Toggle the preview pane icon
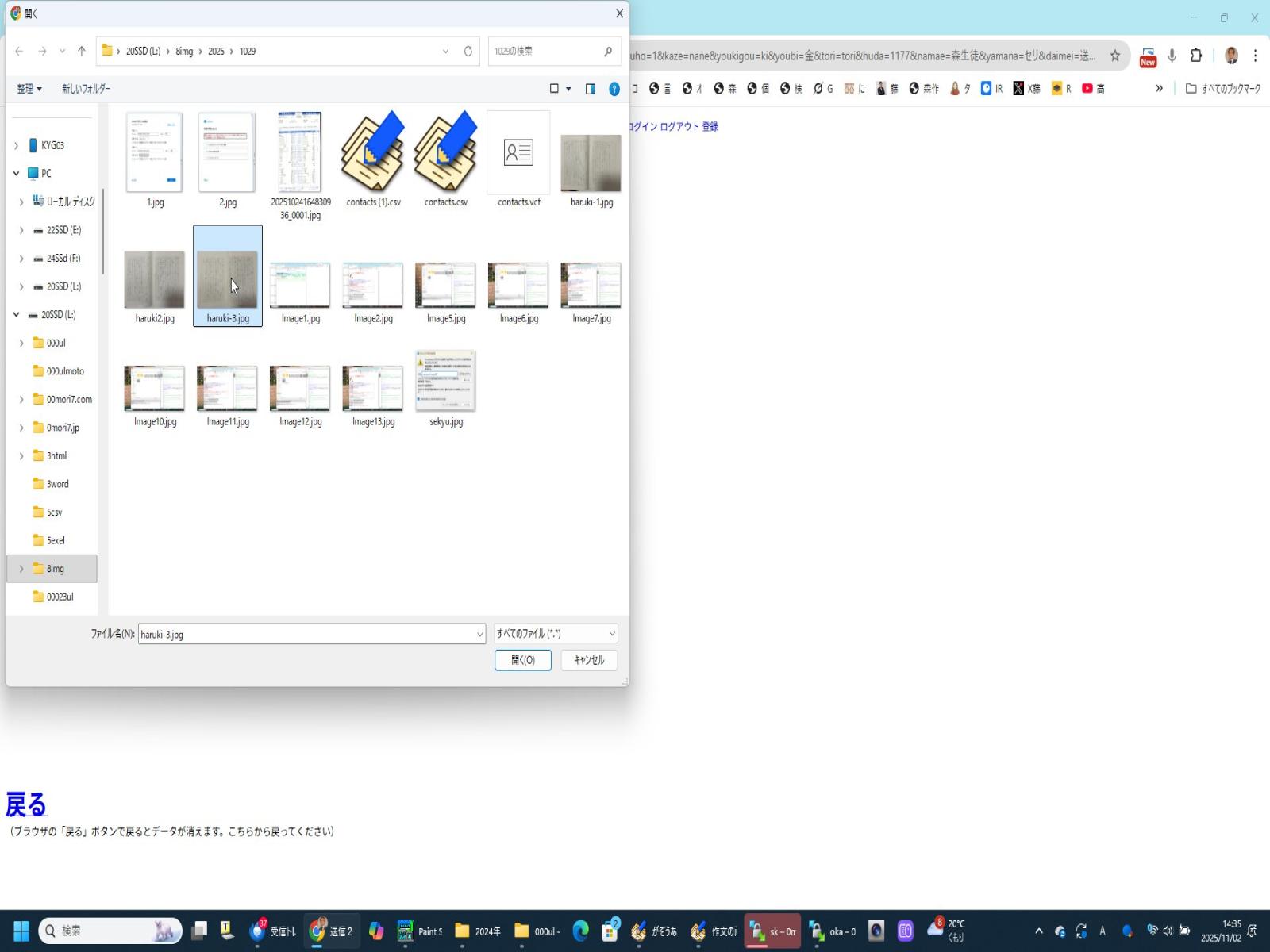The height and width of the screenshot is (952, 1270). (x=591, y=89)
